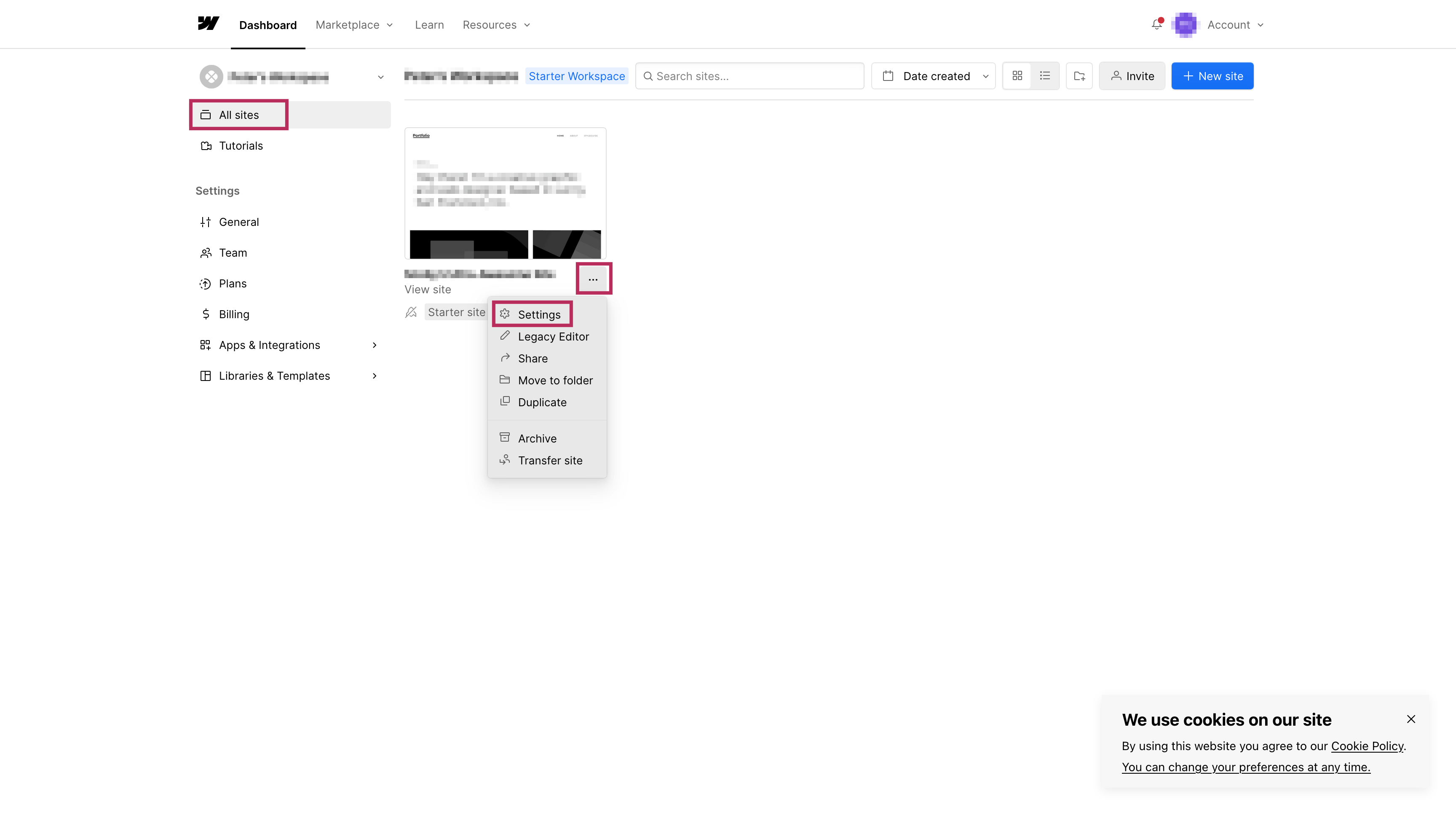Image resolution: width=1456 pixels, height=815 pixels.
Task: Click the Webflow logo icon
Action: pos(208,24)
